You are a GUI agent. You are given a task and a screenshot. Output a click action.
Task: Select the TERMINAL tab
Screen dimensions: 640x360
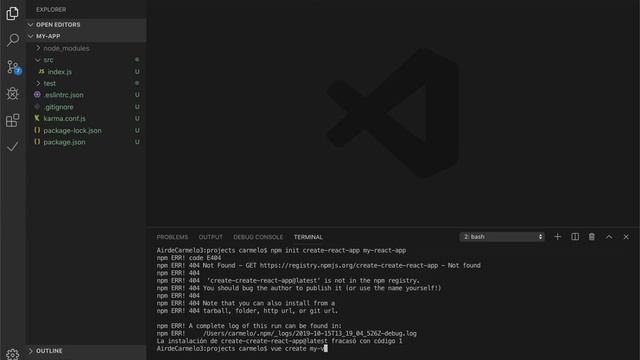(308, 237)
